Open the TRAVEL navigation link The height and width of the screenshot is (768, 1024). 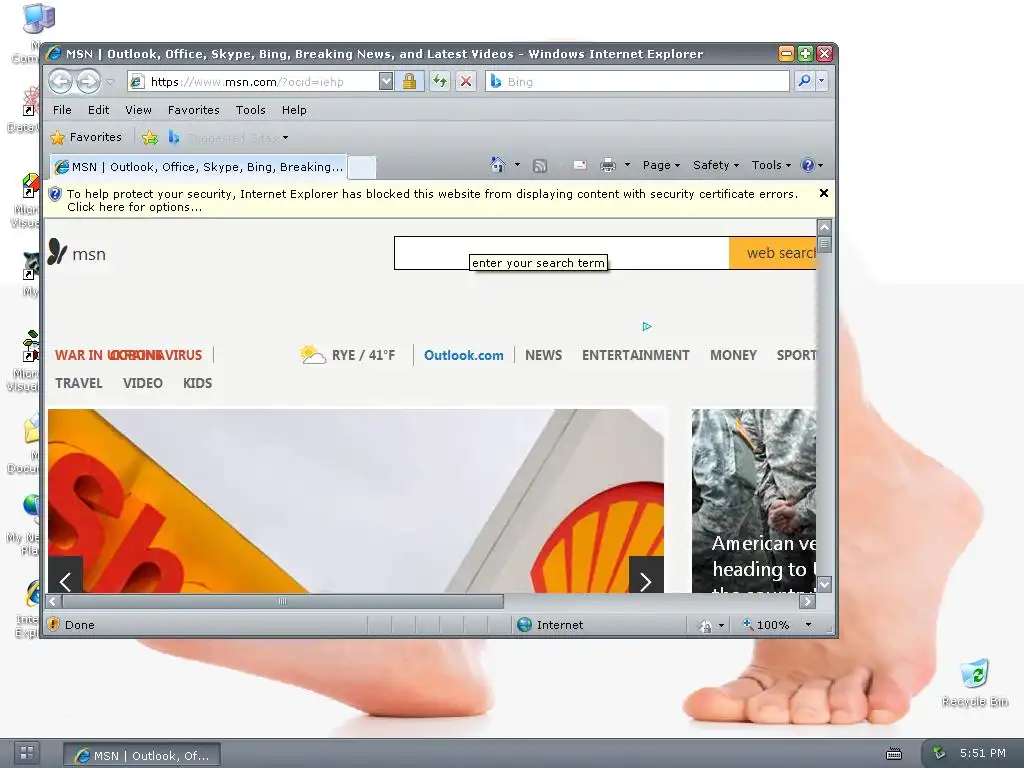point(78,383)
